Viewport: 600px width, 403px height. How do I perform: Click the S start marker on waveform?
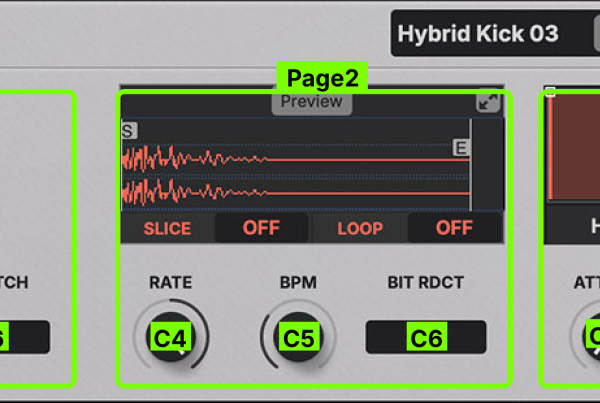point(128,131)
